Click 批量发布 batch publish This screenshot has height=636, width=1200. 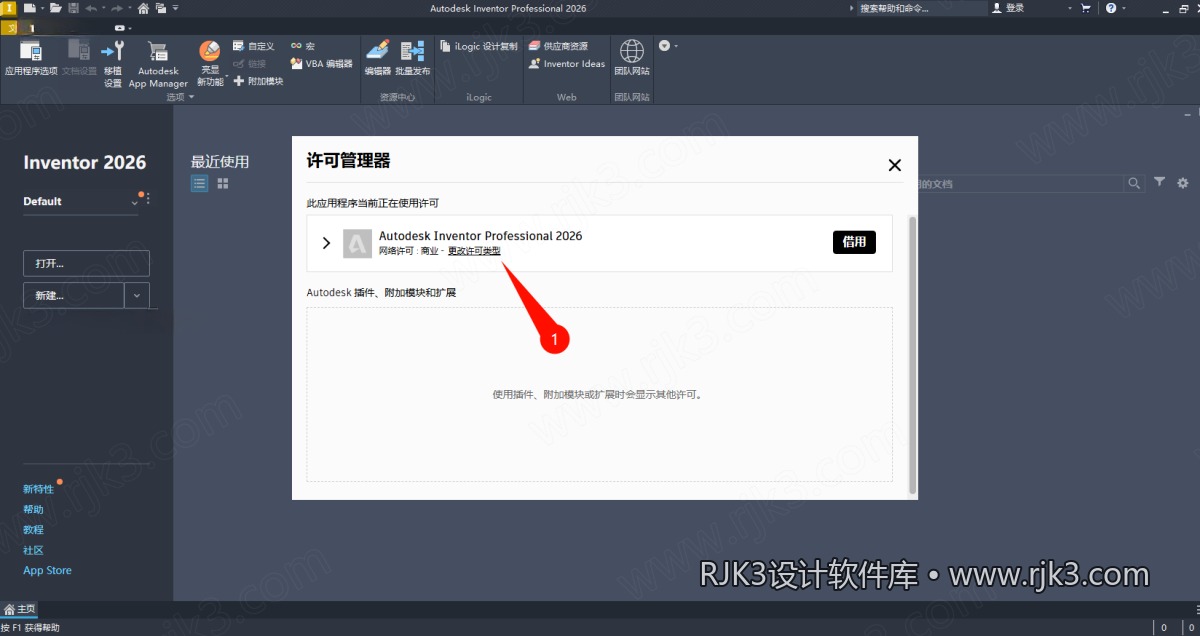pyautogui.click(x=412, y=57)
